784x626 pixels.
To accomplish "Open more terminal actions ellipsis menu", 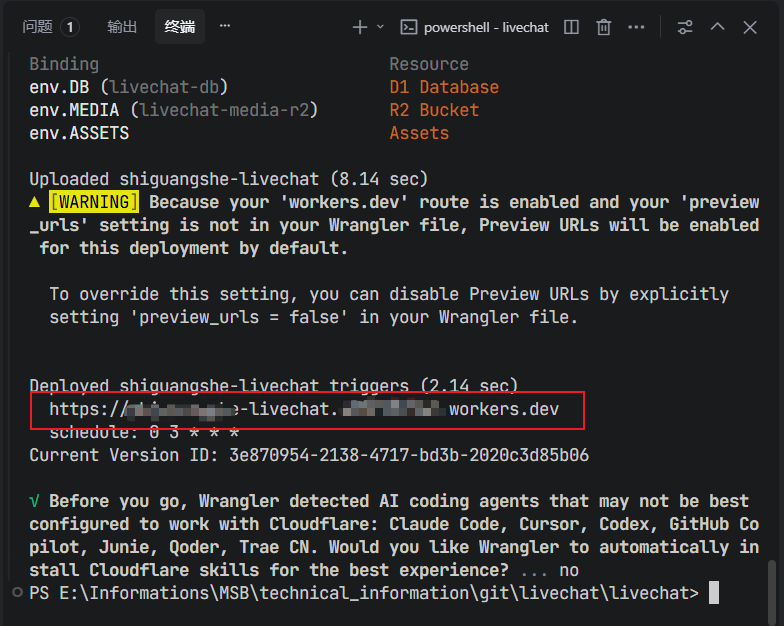I will 636,27.
